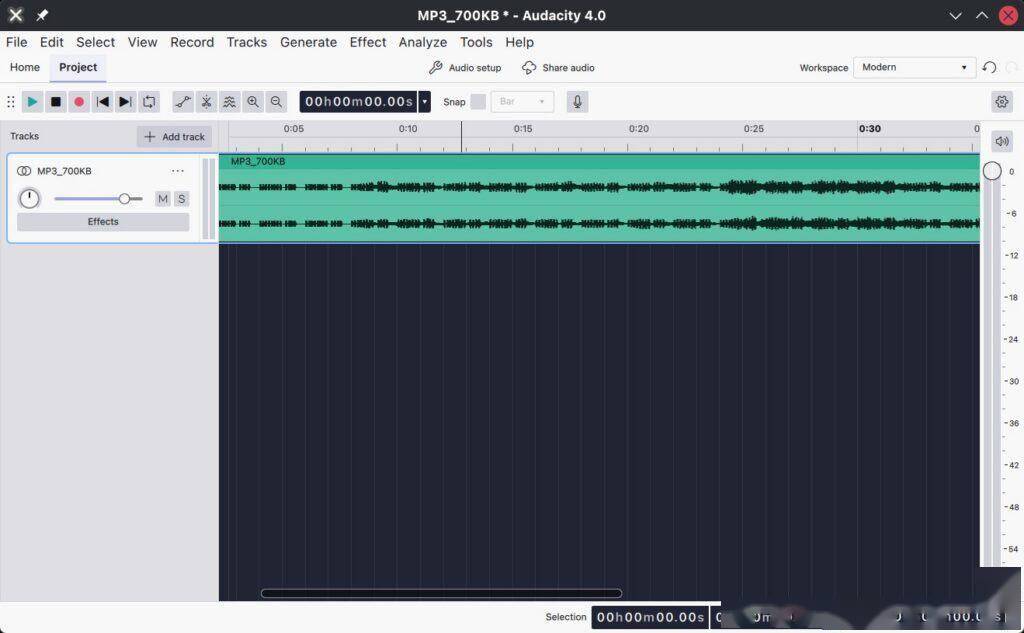Start recording with the red Record button

pos(79,102)
